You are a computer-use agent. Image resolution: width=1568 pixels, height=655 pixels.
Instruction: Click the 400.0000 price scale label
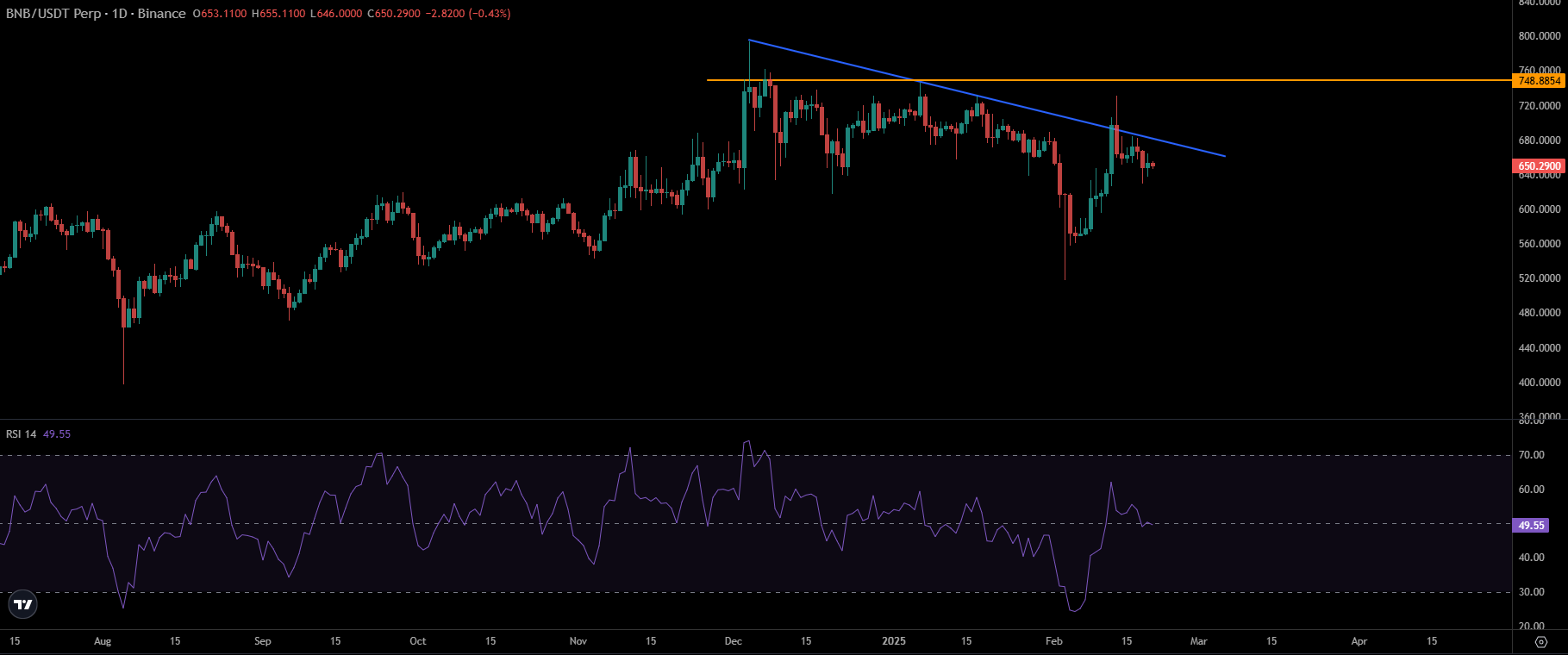tap(1539, 383)
